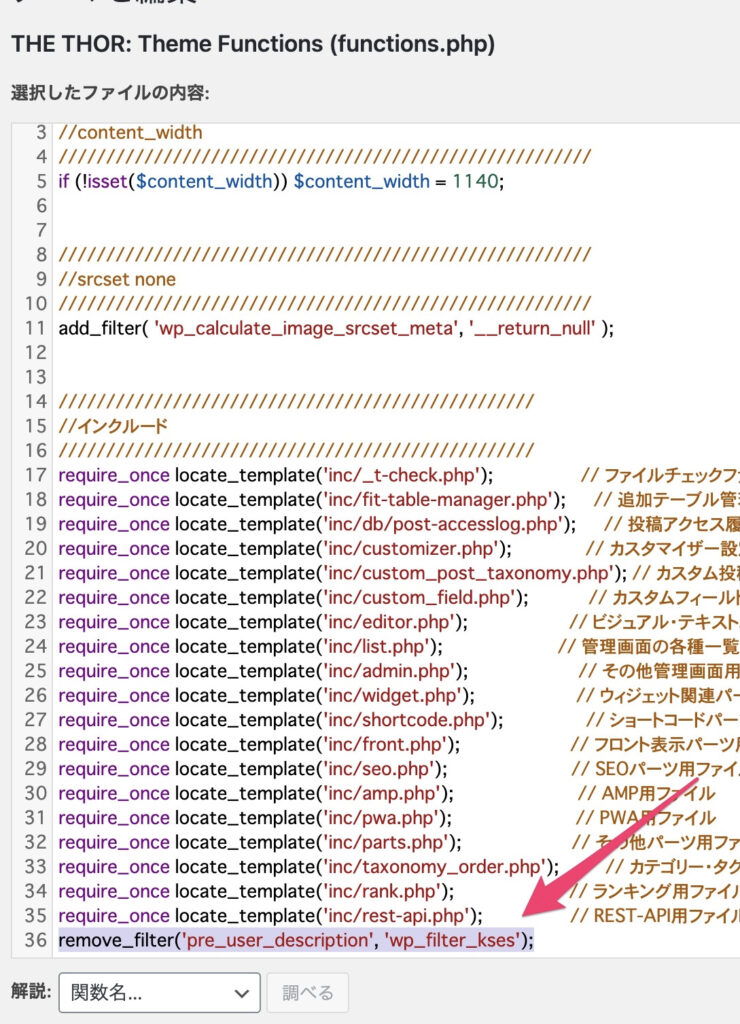Click the slash comment row on line 10
The height and width of the screenshot is (1024, 740).
click(325, 304)
